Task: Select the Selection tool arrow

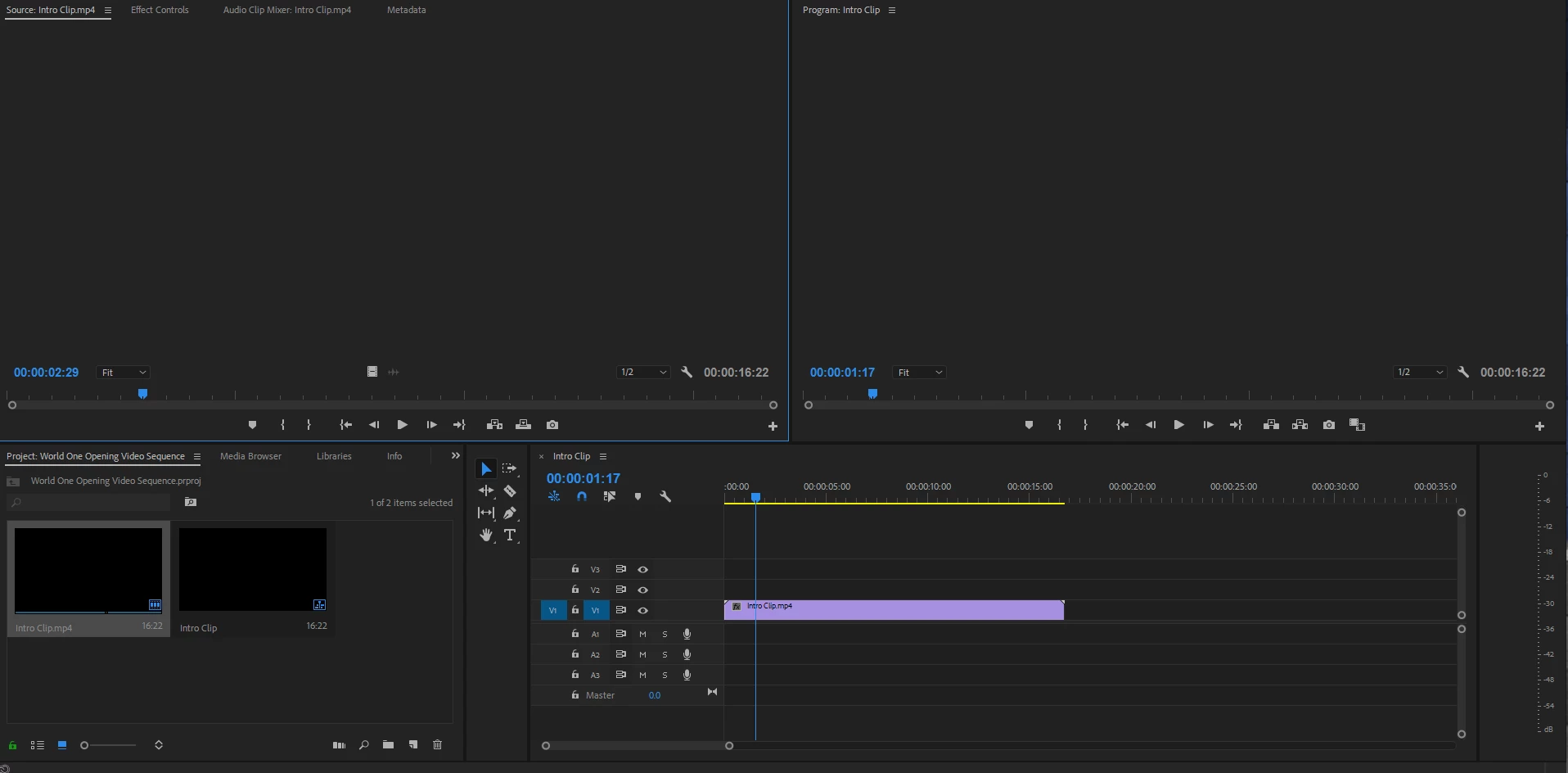Action: coord(486,468)
